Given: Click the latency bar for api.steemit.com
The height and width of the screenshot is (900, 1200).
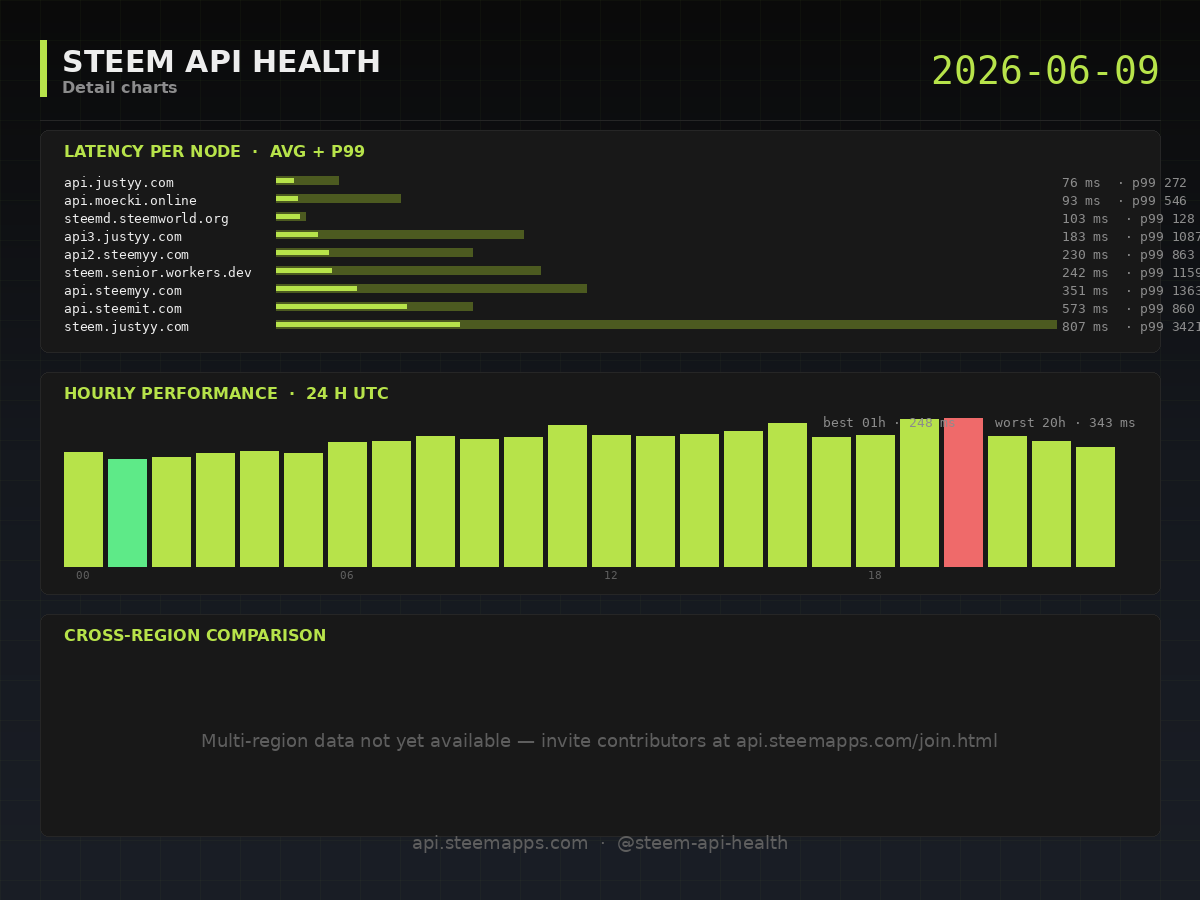Looking at the screenshot, I should [374, 307].
